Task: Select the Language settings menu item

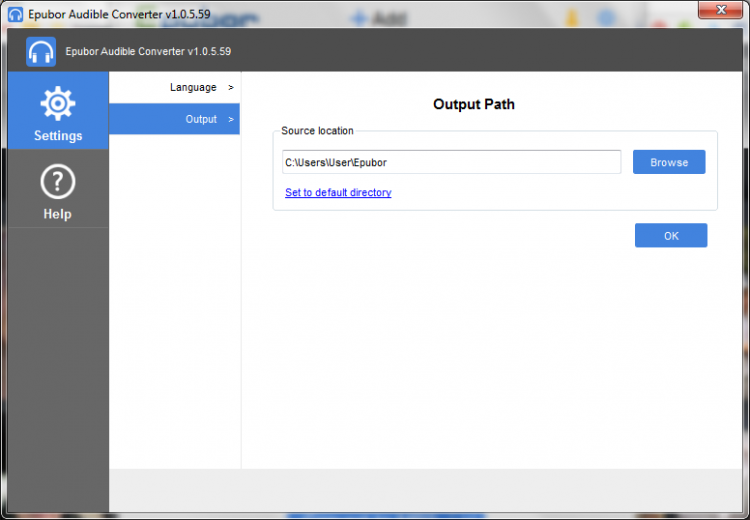Action: 175,88
